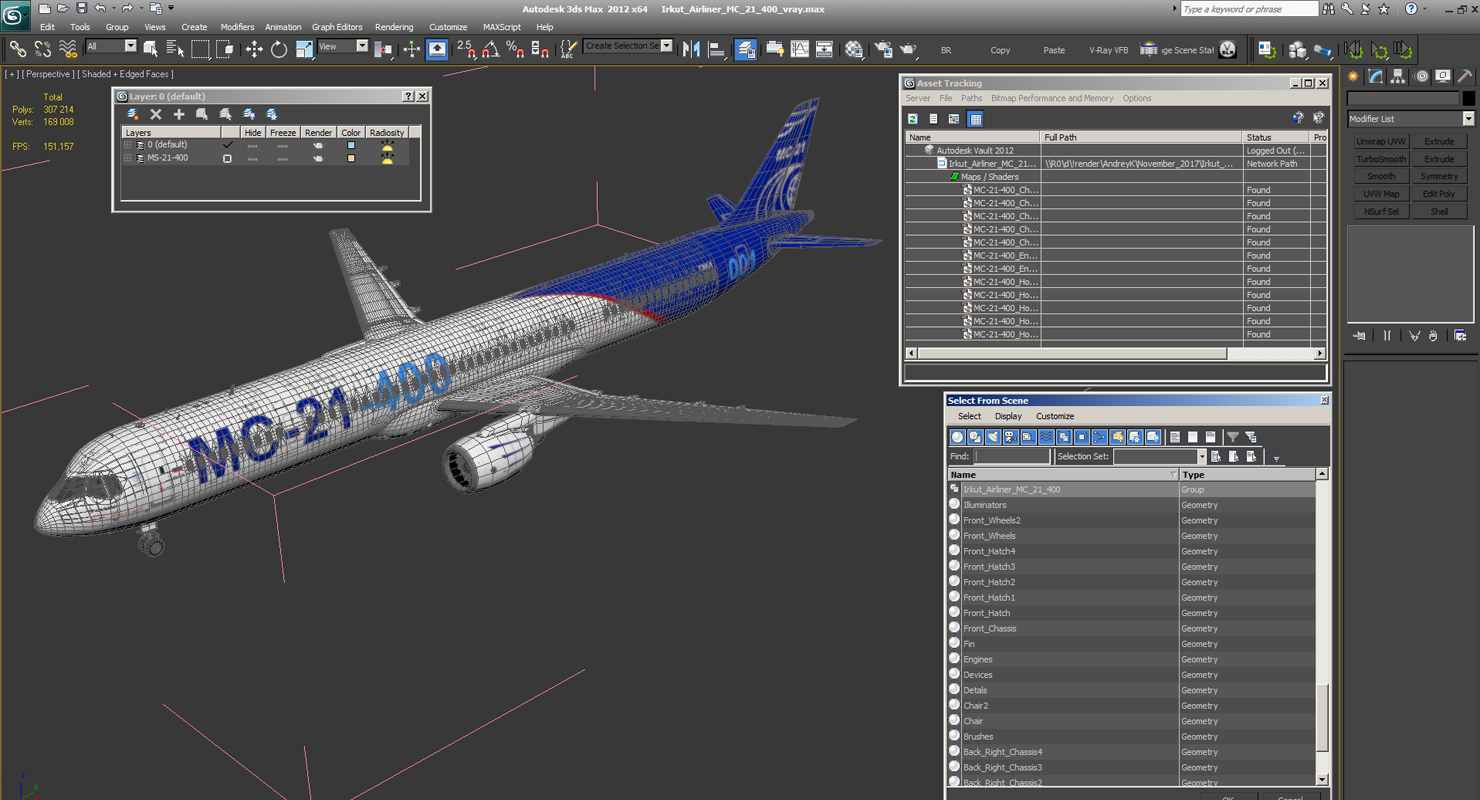Screen dimensions: 1480x800
Task: Toggle the Percent Snap tool
Action: click(x=514, y=49)
